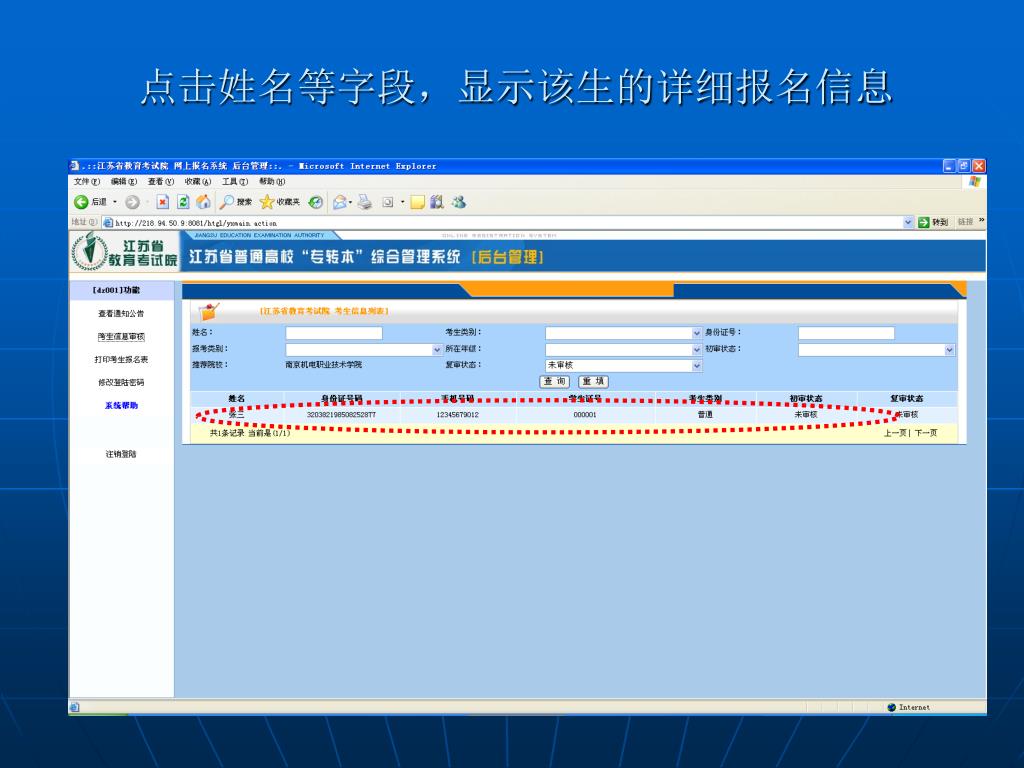Click the address bar URL field
The height and width of the screenshot is (768, 1024).
tap(508, 223)
